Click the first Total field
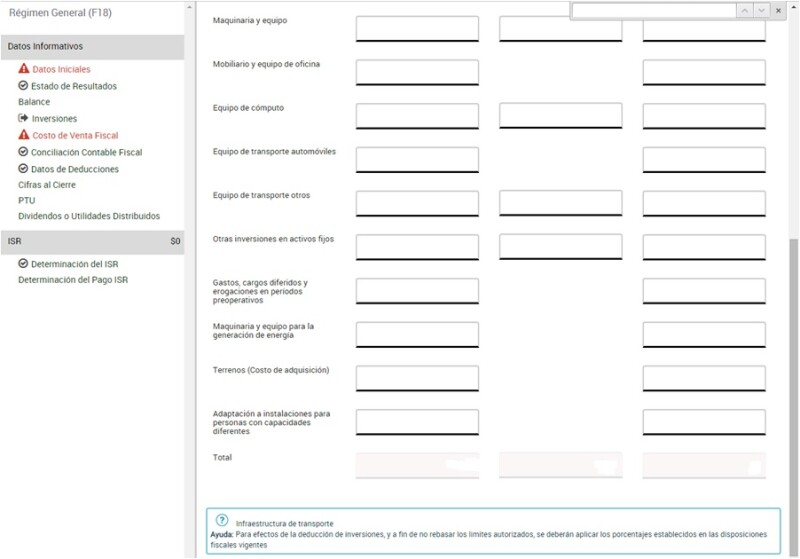The height and width of the screenshot is (559, 800). (x=417, y=466)
